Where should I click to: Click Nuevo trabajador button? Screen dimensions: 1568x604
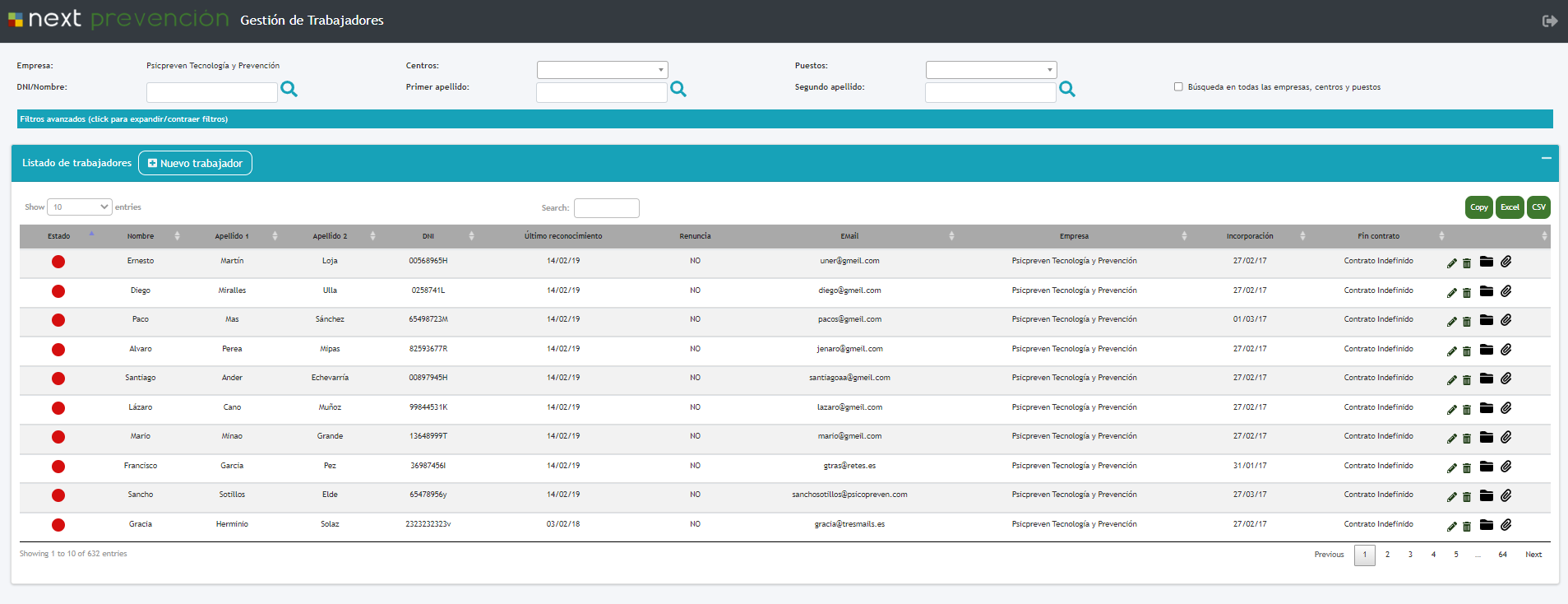coord(195,163)
